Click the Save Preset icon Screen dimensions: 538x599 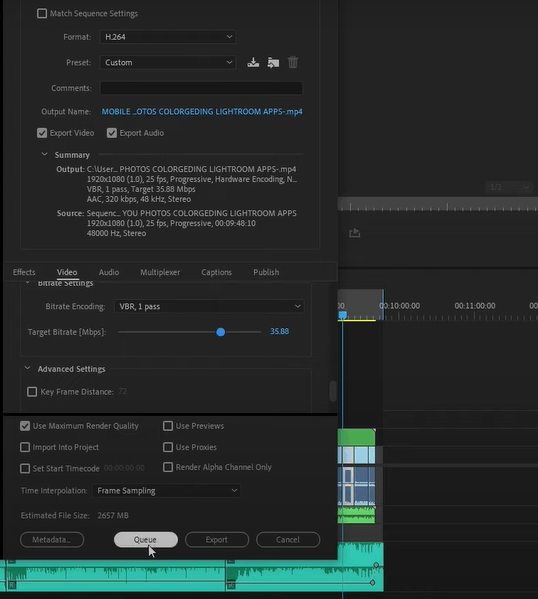pyautogui.click(x=253, y=62)
